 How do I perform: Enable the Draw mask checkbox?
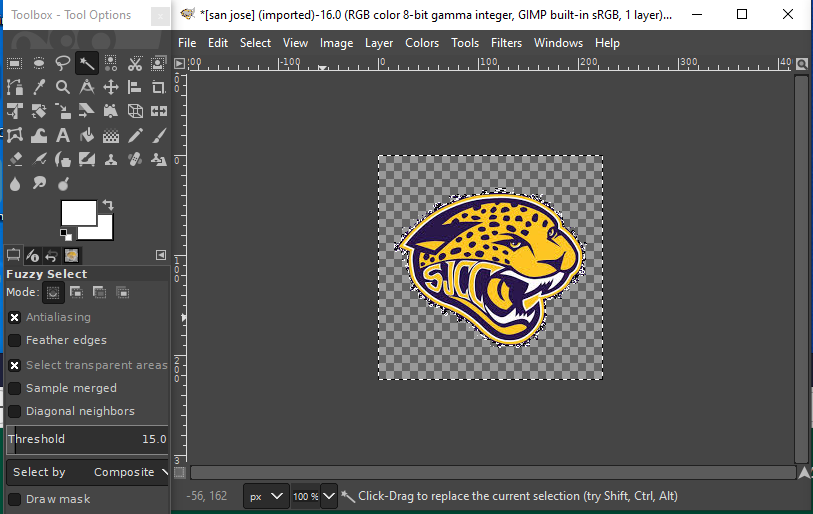[15, 499]
